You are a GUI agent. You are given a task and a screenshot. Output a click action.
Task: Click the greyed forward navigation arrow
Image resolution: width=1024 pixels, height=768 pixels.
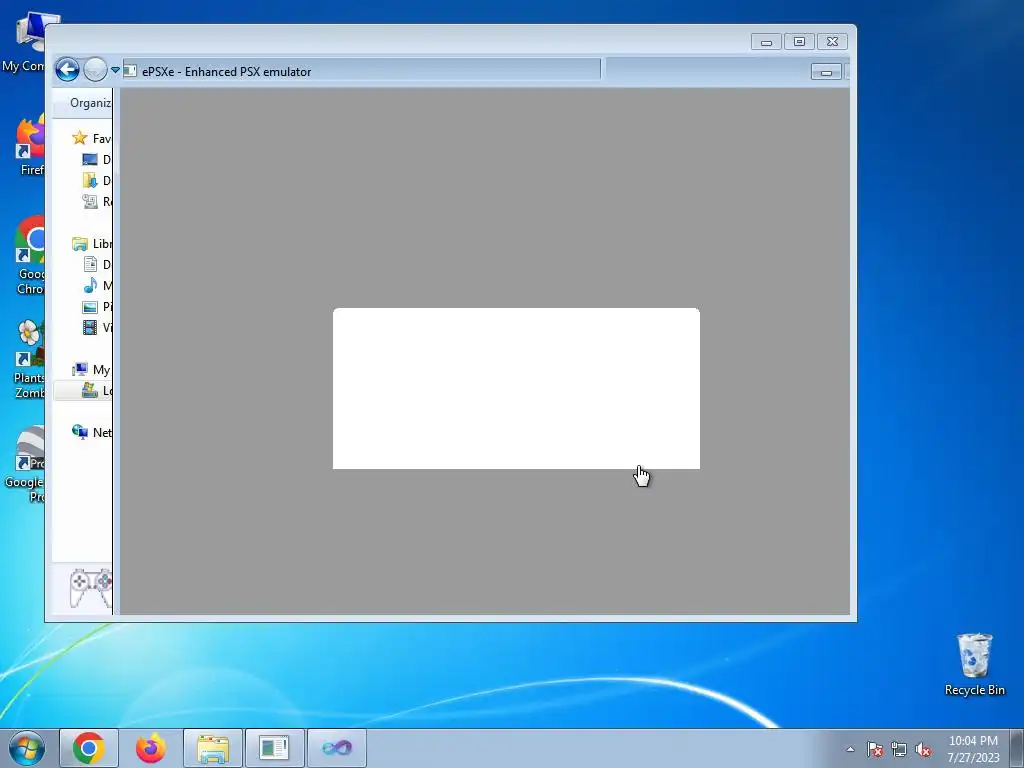click(x=95, y=69)
